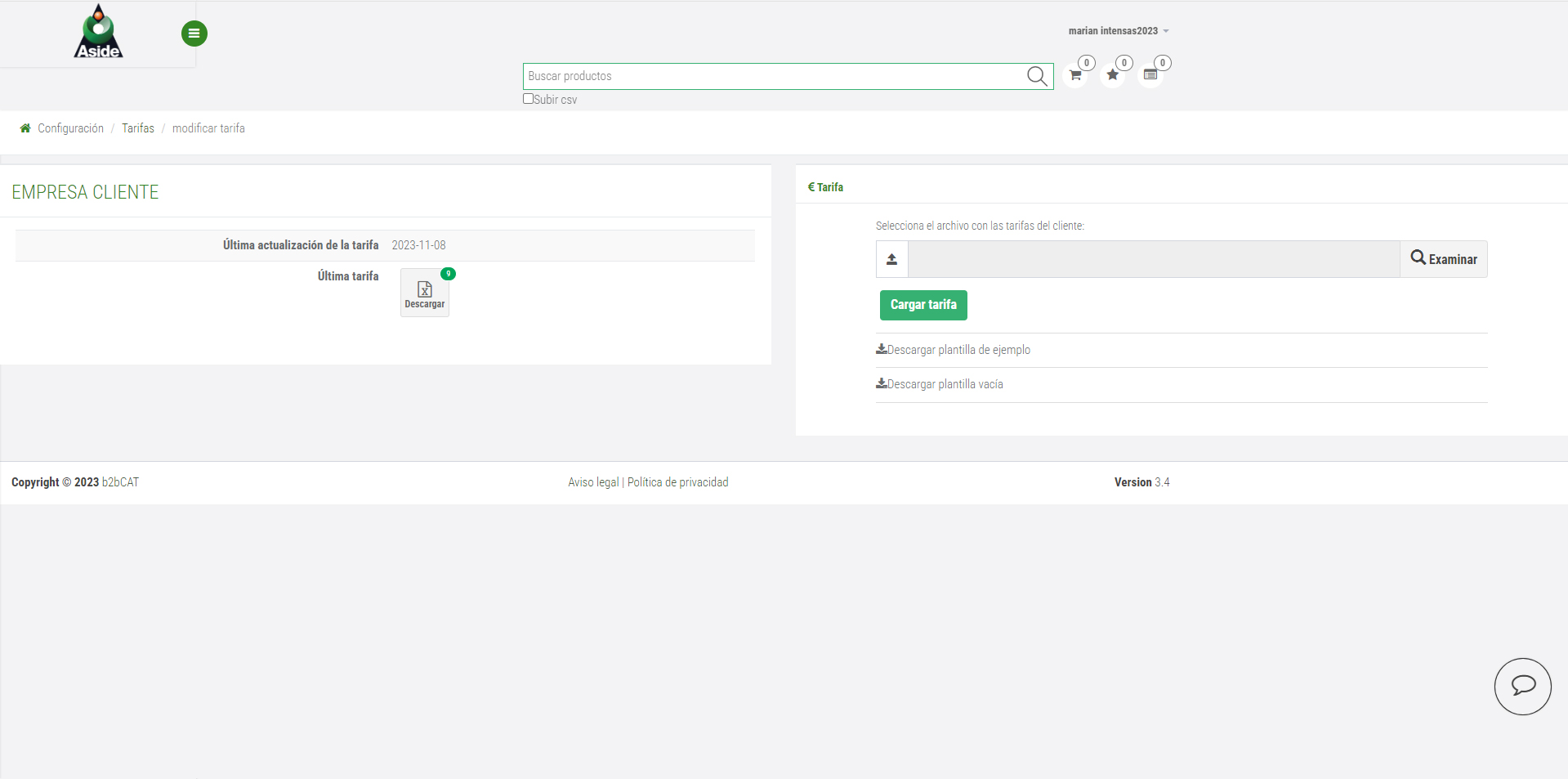Screen dimensions: 1568x779
Task: Open the favorites star icon
Action: point(1113,74)
